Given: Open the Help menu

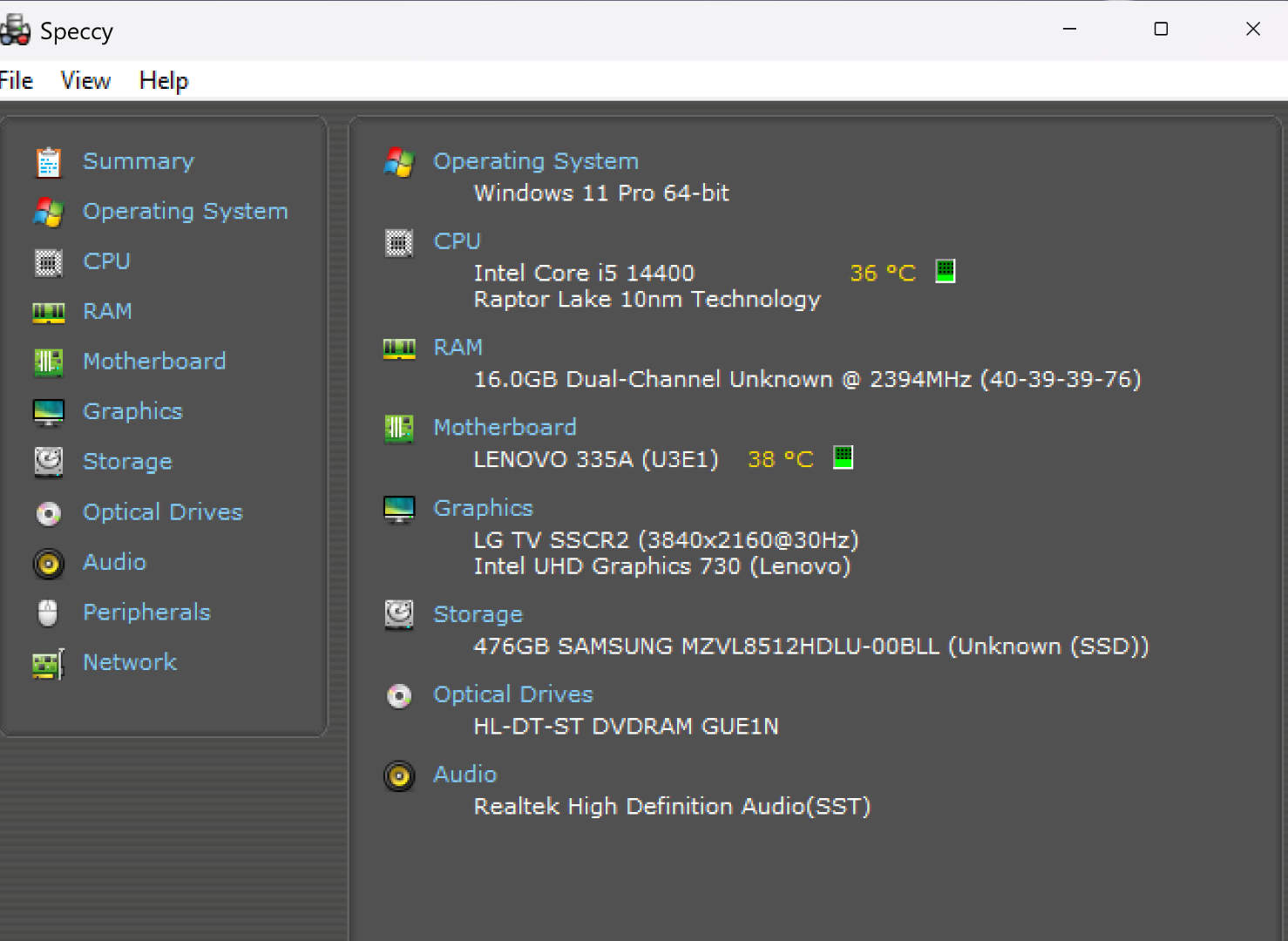Looking at the screenshot, I should point(164,81).
